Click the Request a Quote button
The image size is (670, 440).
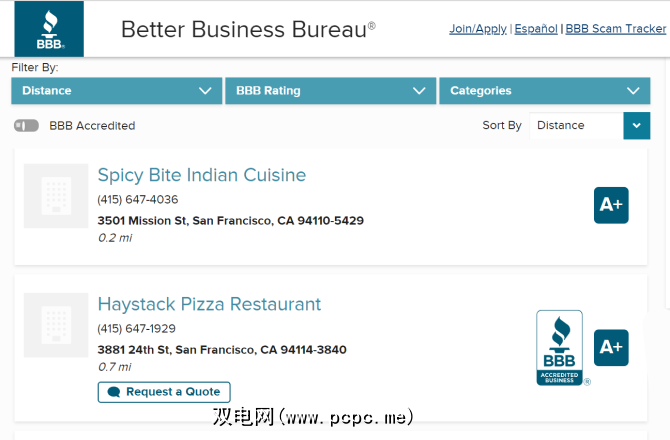click(x=165, y=392)
